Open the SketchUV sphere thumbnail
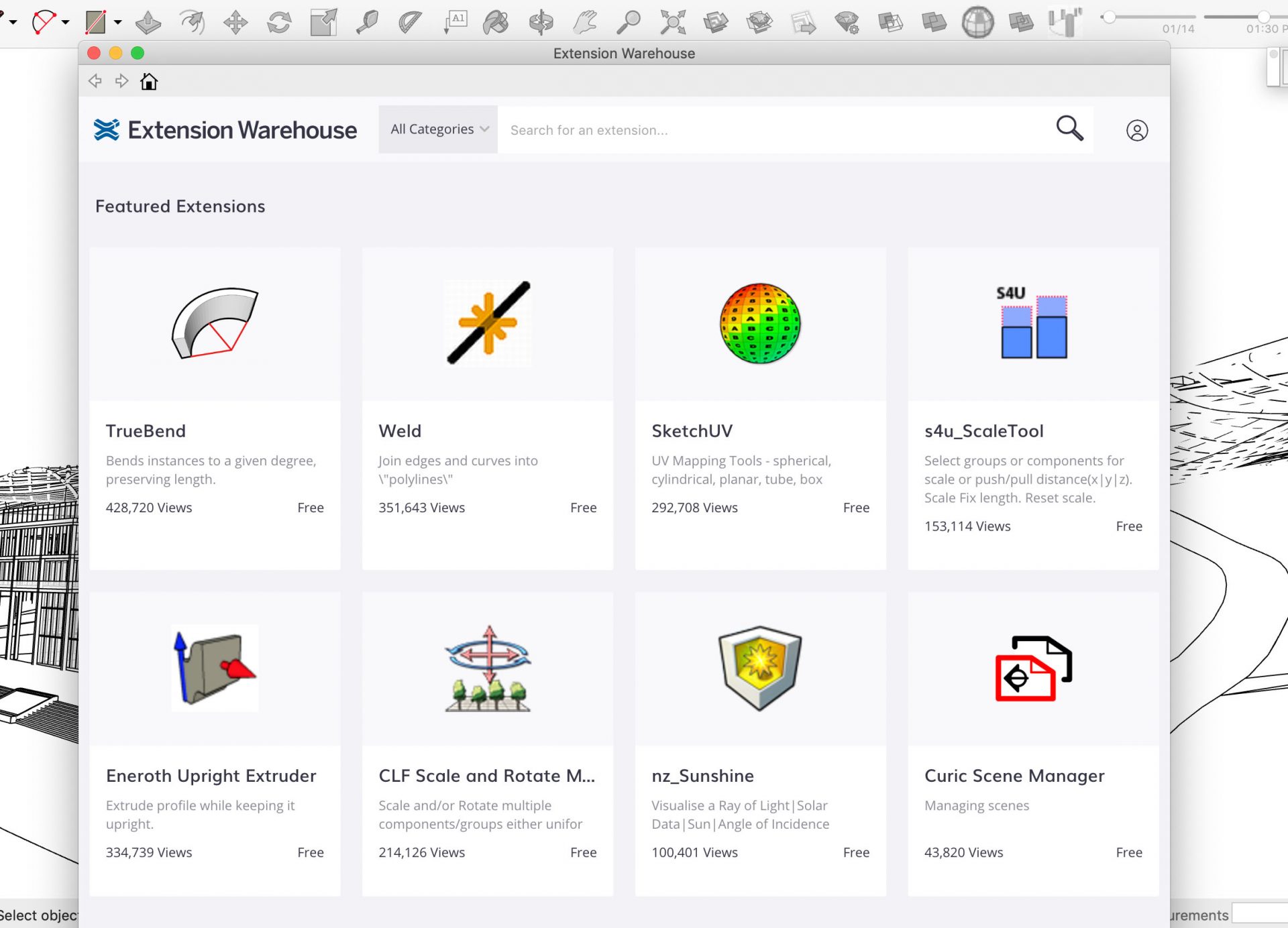 (x=760, y=324)
